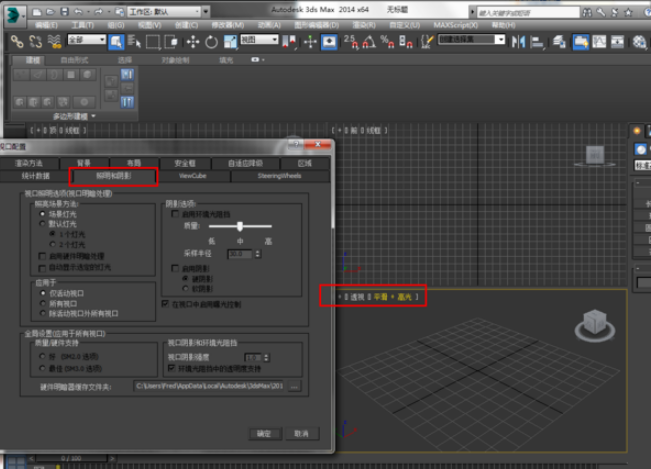Toggle the Percent Snap icon
Viewport: 651px width, 469px height.
click(x=387, y=42)
